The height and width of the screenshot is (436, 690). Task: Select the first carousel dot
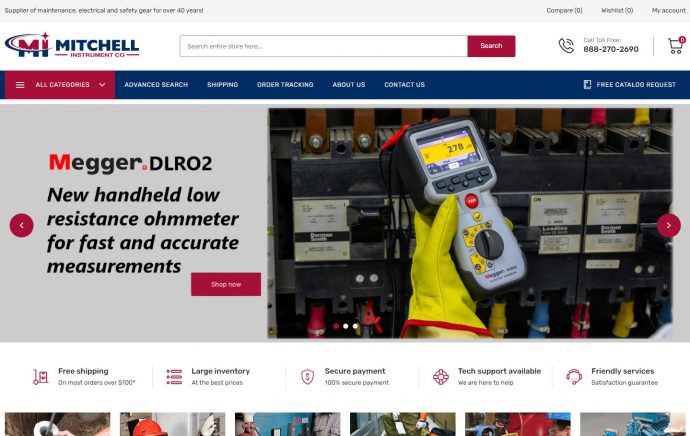(336, 326)
